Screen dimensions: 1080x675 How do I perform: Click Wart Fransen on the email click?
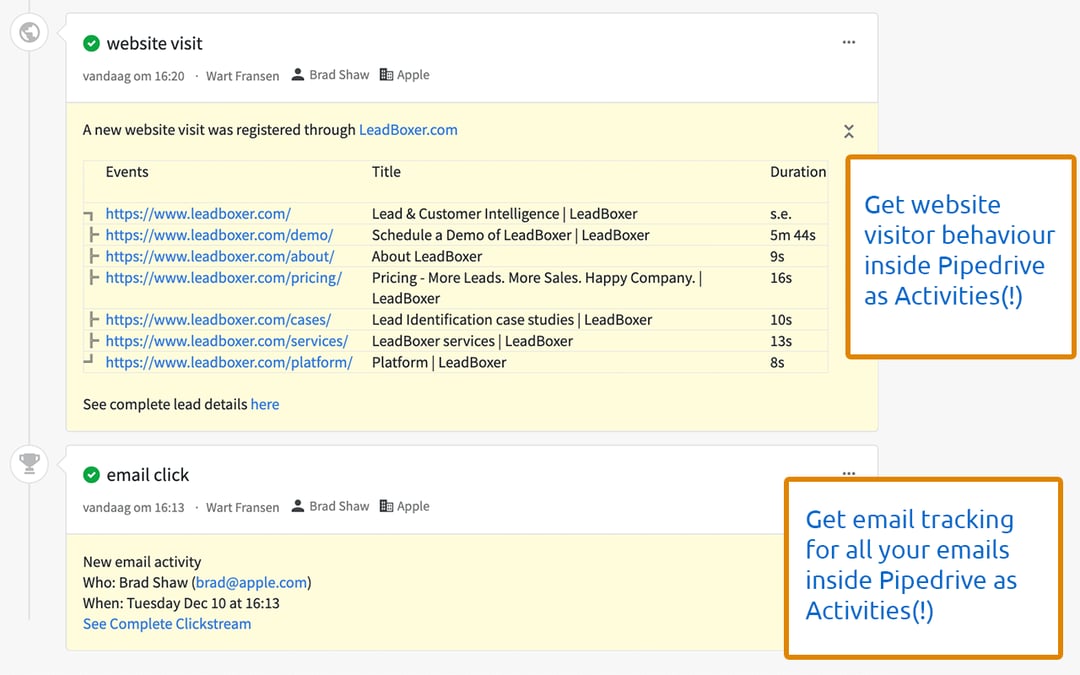242,508
